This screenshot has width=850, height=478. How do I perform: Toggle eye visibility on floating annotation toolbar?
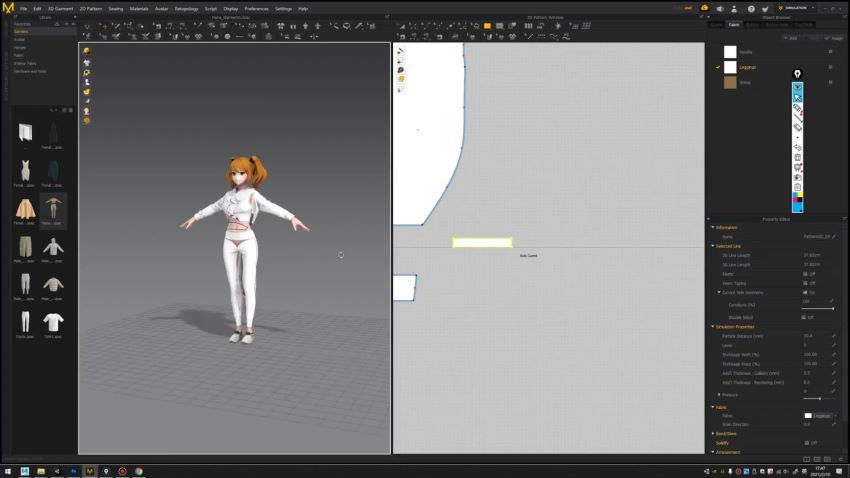click(797, 87)
